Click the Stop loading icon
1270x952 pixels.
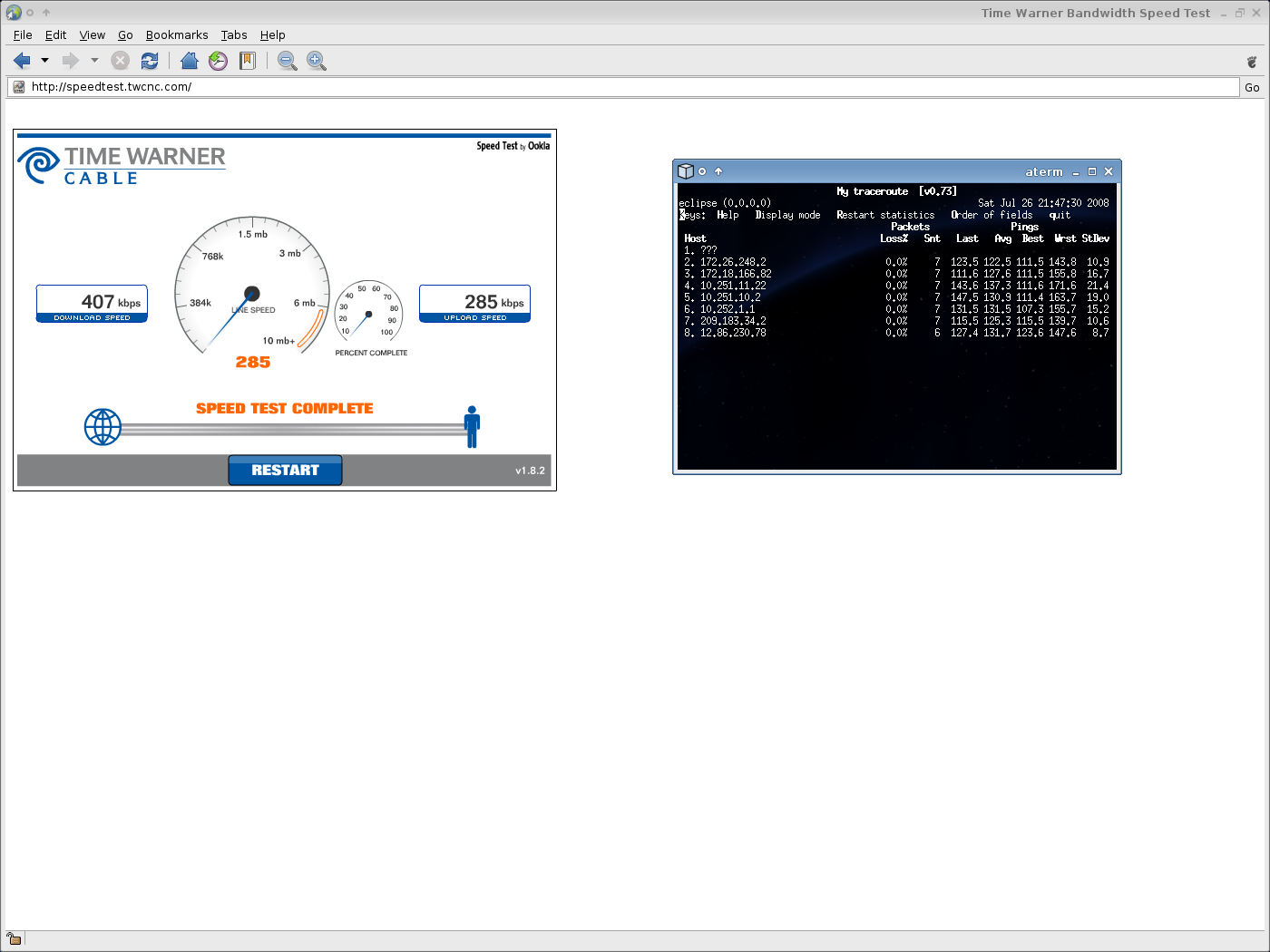[x=121, y=61]
